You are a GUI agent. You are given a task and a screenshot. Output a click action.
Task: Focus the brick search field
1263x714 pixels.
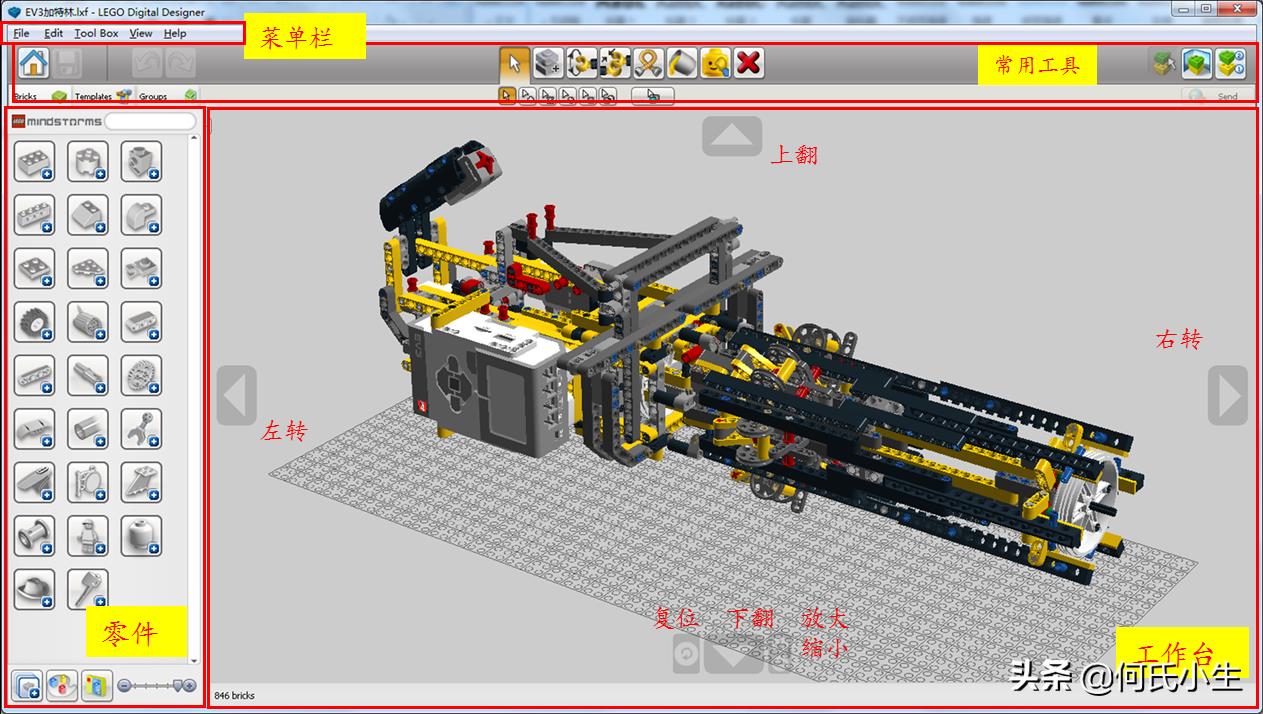point(150,121)
